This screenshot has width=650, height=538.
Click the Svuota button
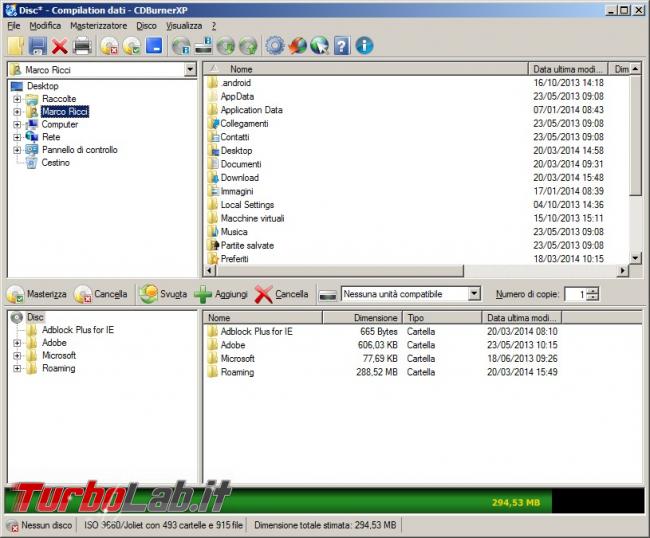[163, 294]
